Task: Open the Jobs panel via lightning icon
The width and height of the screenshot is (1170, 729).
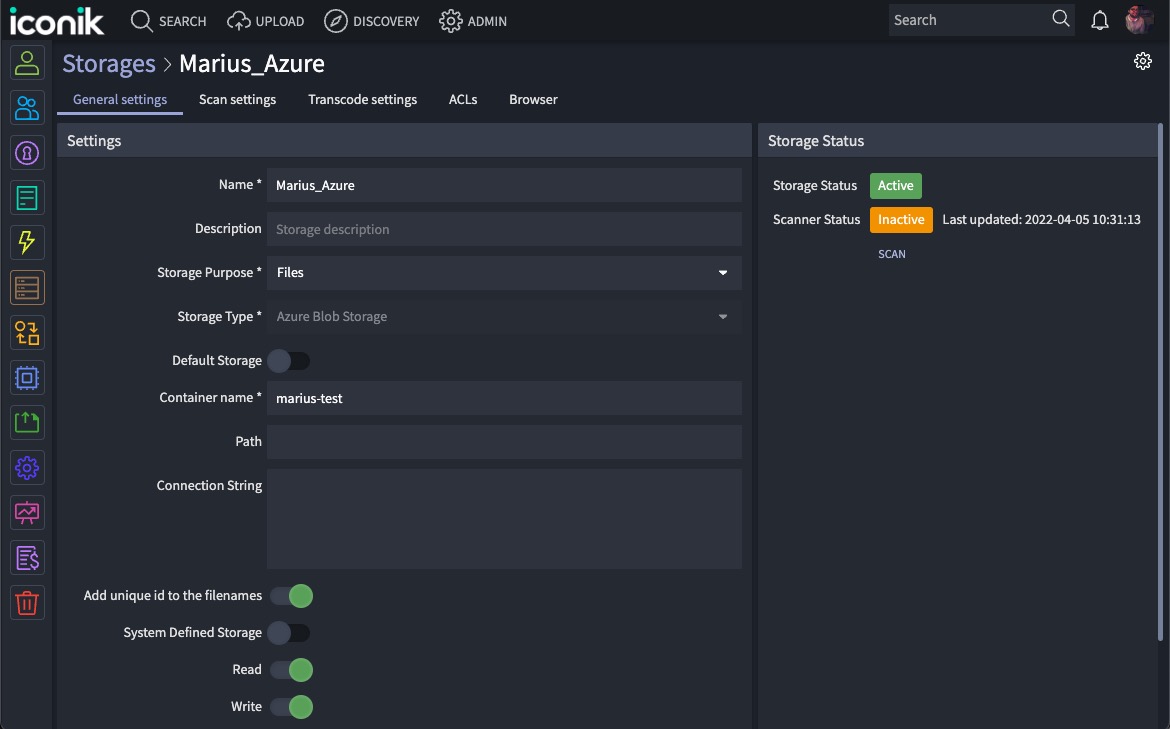Action: click(27, 242)
